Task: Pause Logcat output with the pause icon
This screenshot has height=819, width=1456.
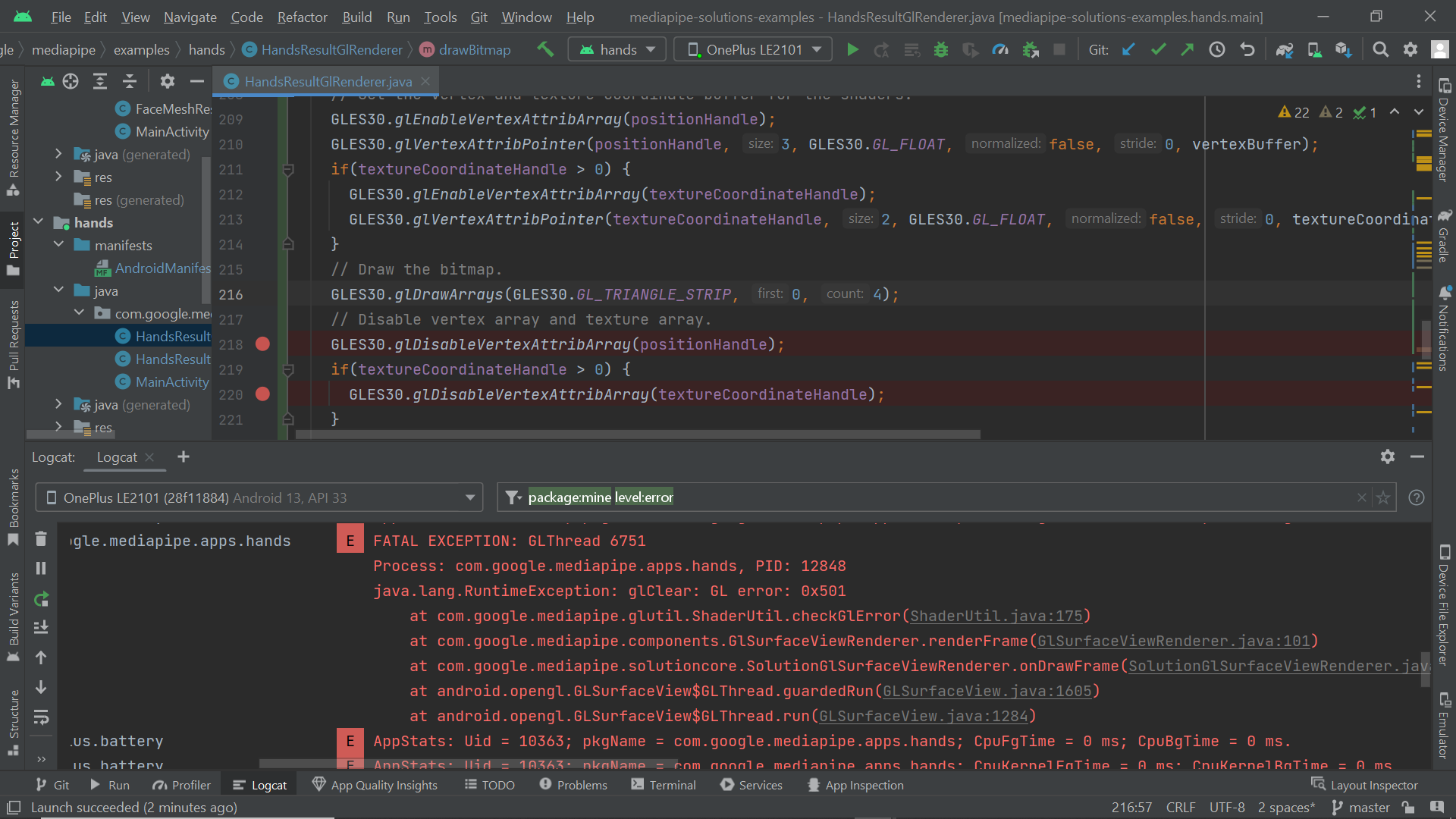Action: pos(41,568)
